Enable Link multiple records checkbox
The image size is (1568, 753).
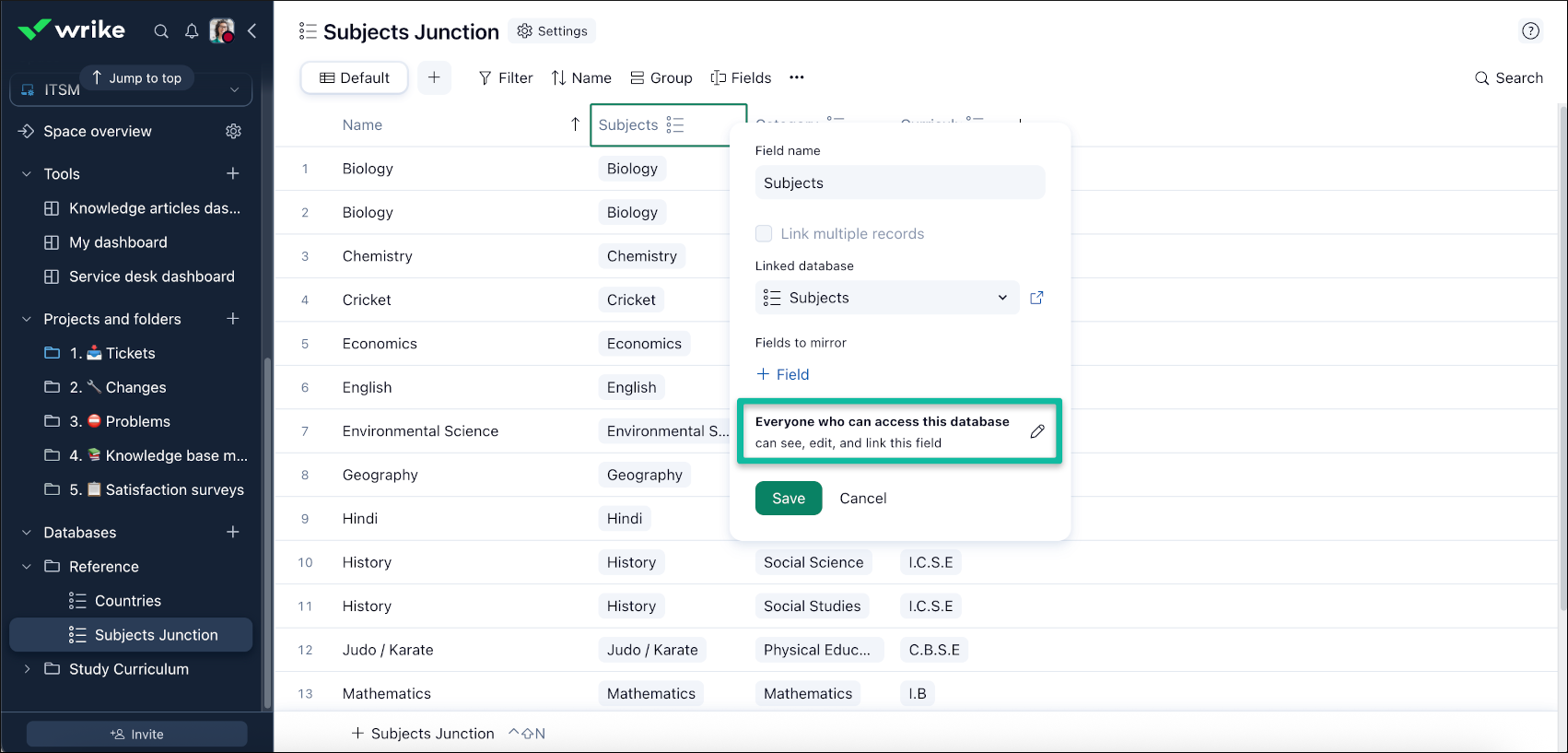(764, 234)
